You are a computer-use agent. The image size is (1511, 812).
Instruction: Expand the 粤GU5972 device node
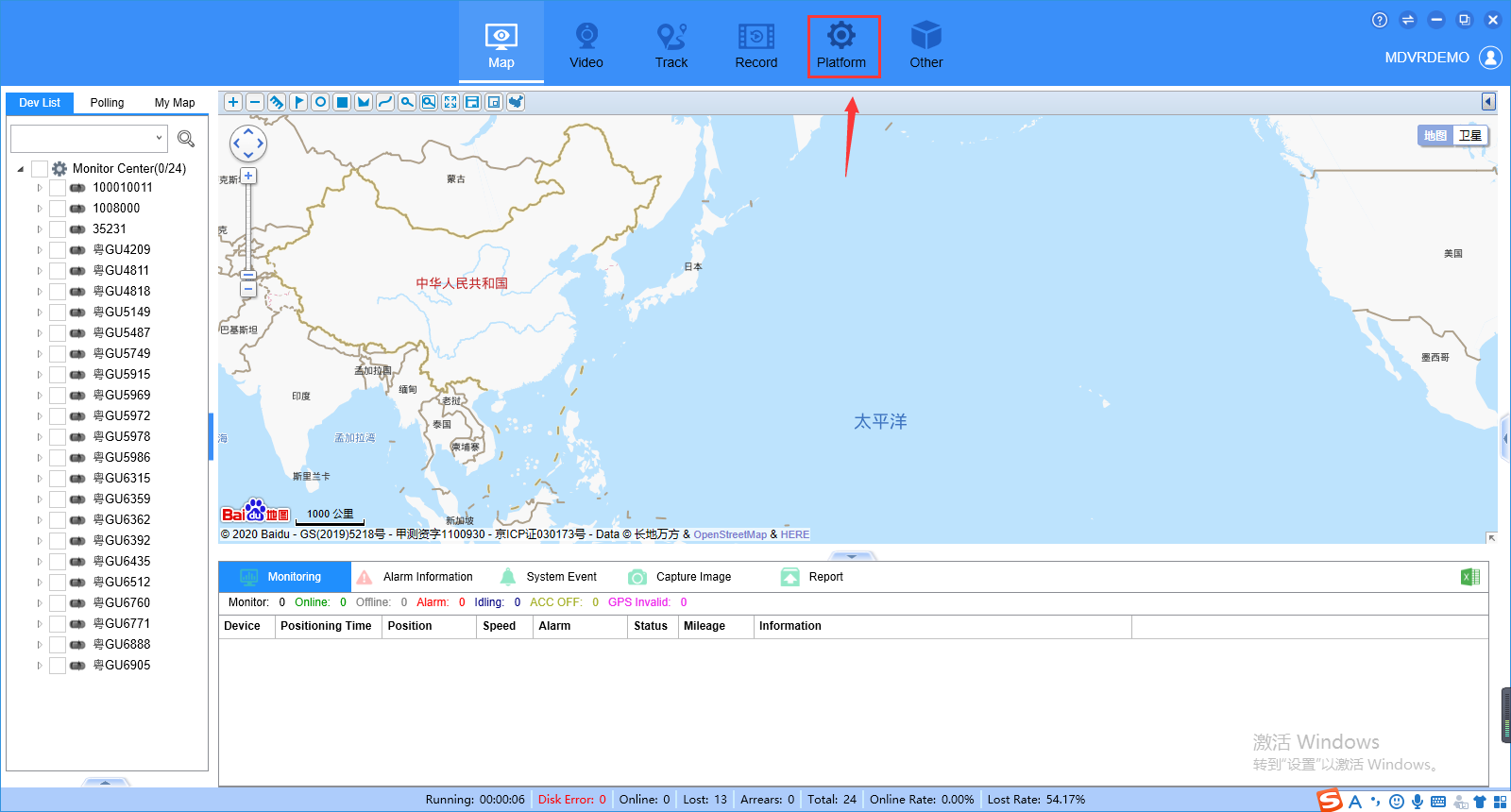point(39,416)
